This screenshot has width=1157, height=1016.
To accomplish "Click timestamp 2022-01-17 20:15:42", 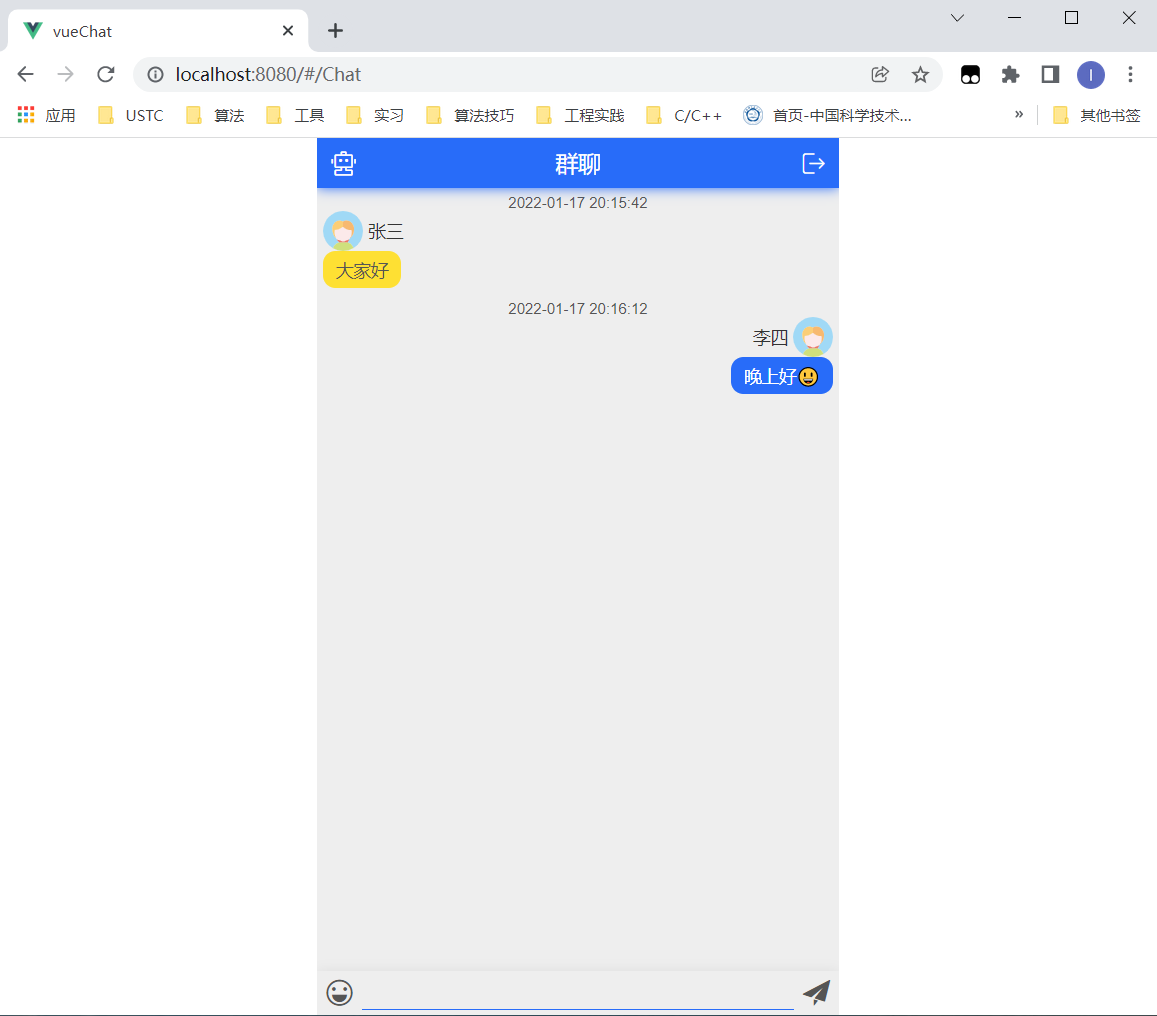I will pyautogui.click(x=578, y=203).
